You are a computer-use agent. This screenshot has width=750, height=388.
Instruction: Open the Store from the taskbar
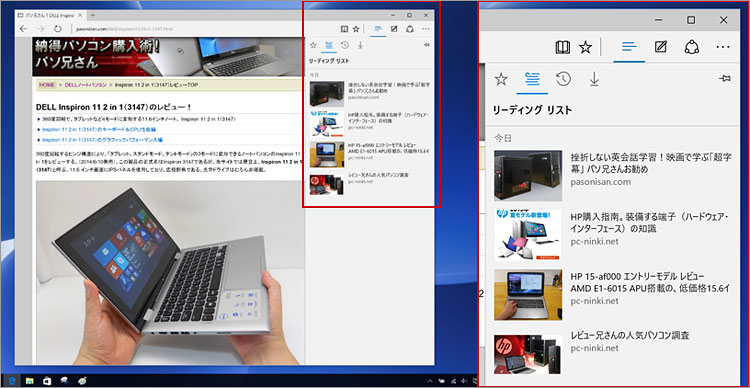point(47,381)
